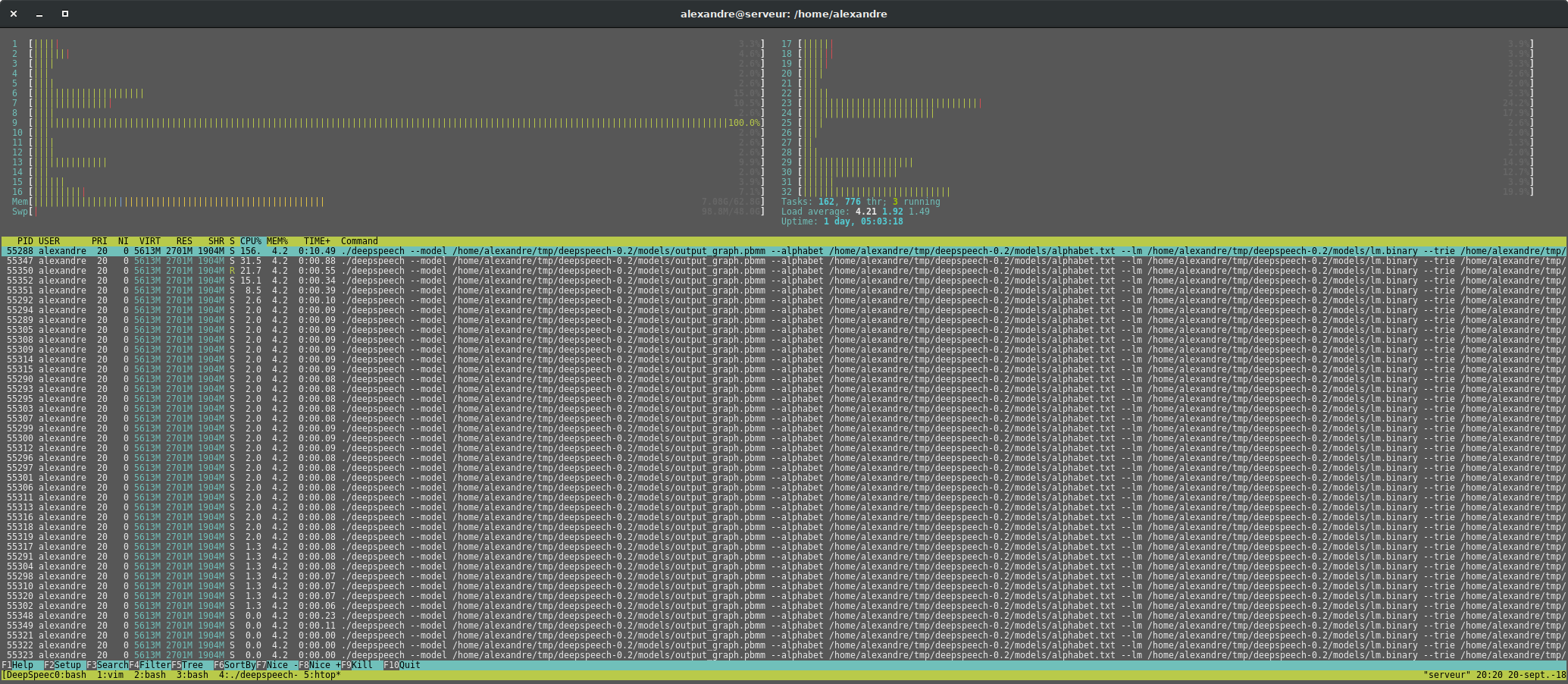Click F10 Quit in the footer
This screenshot has width=1568, height=684.
click(402, 665)
